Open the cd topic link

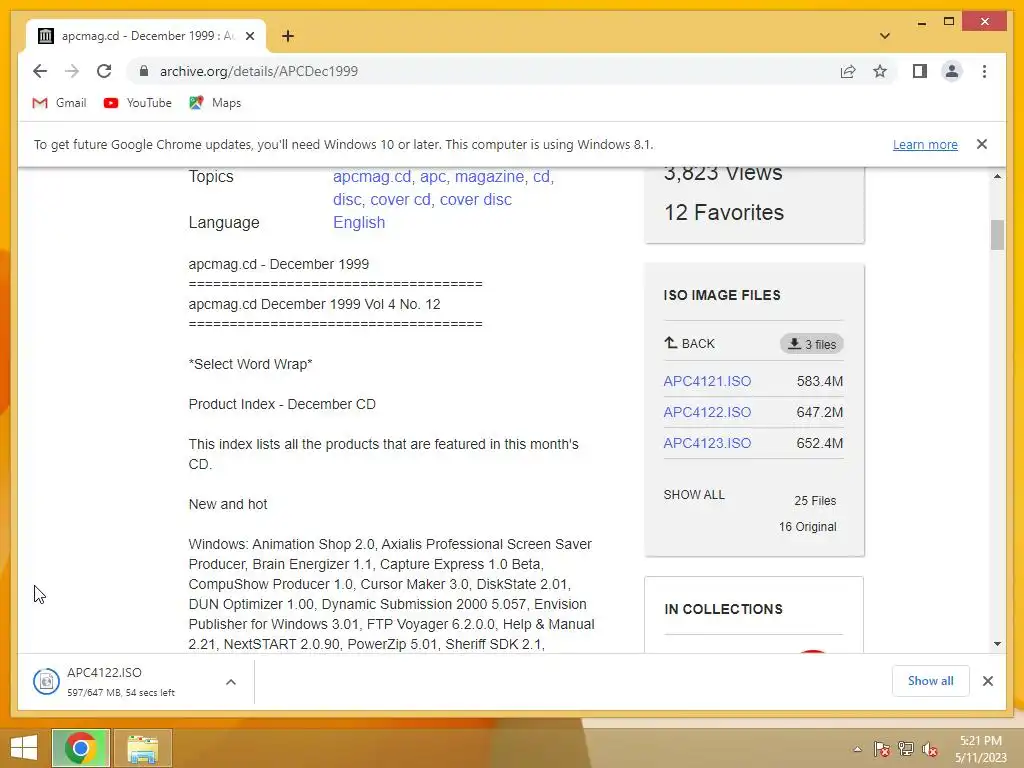click(x=541, y=176)
